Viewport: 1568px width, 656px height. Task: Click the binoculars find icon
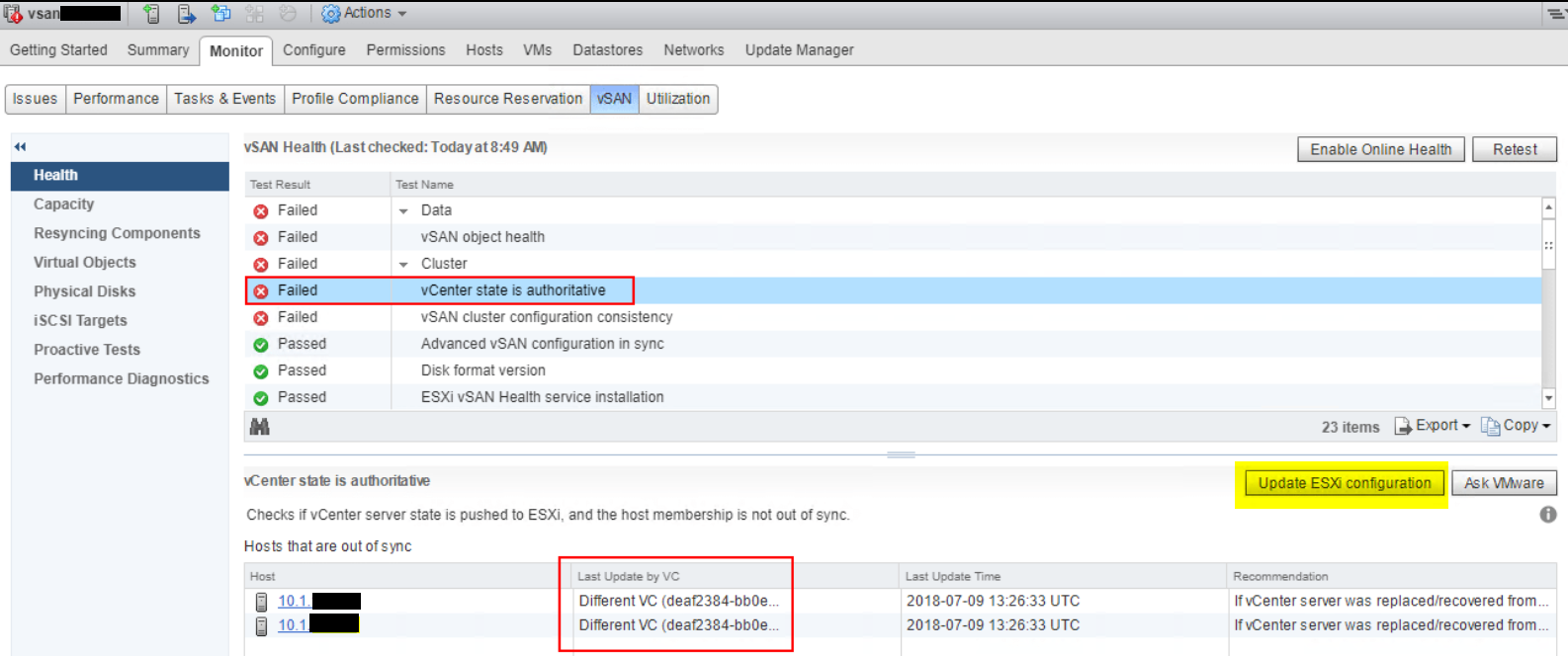pyautogui.click(x=260, y=427)
